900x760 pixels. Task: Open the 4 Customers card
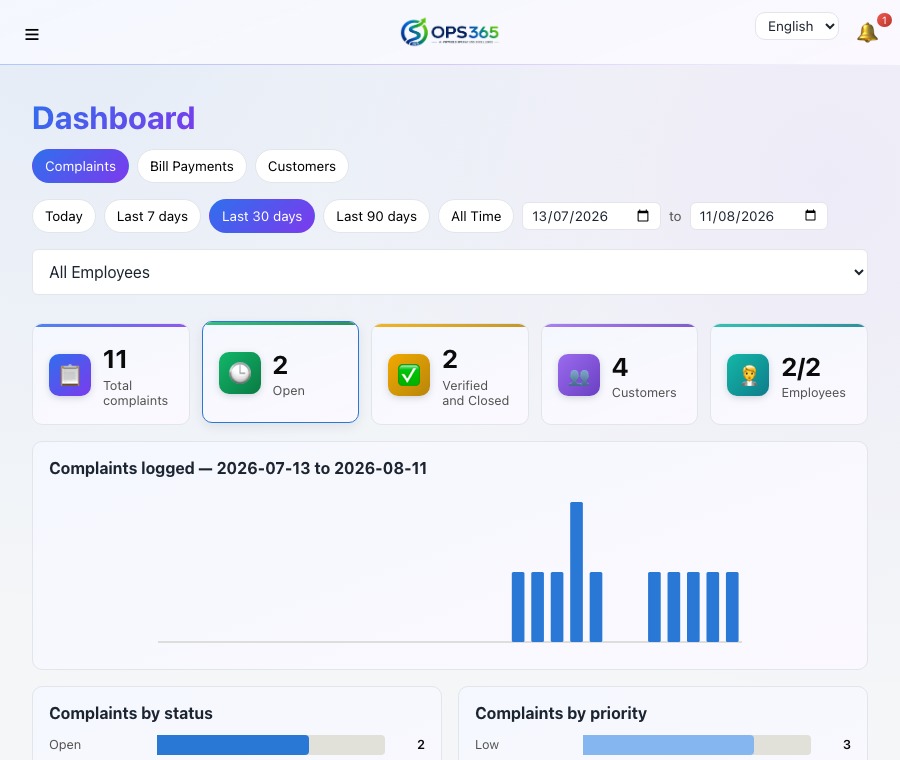click(x=619, y=374)
